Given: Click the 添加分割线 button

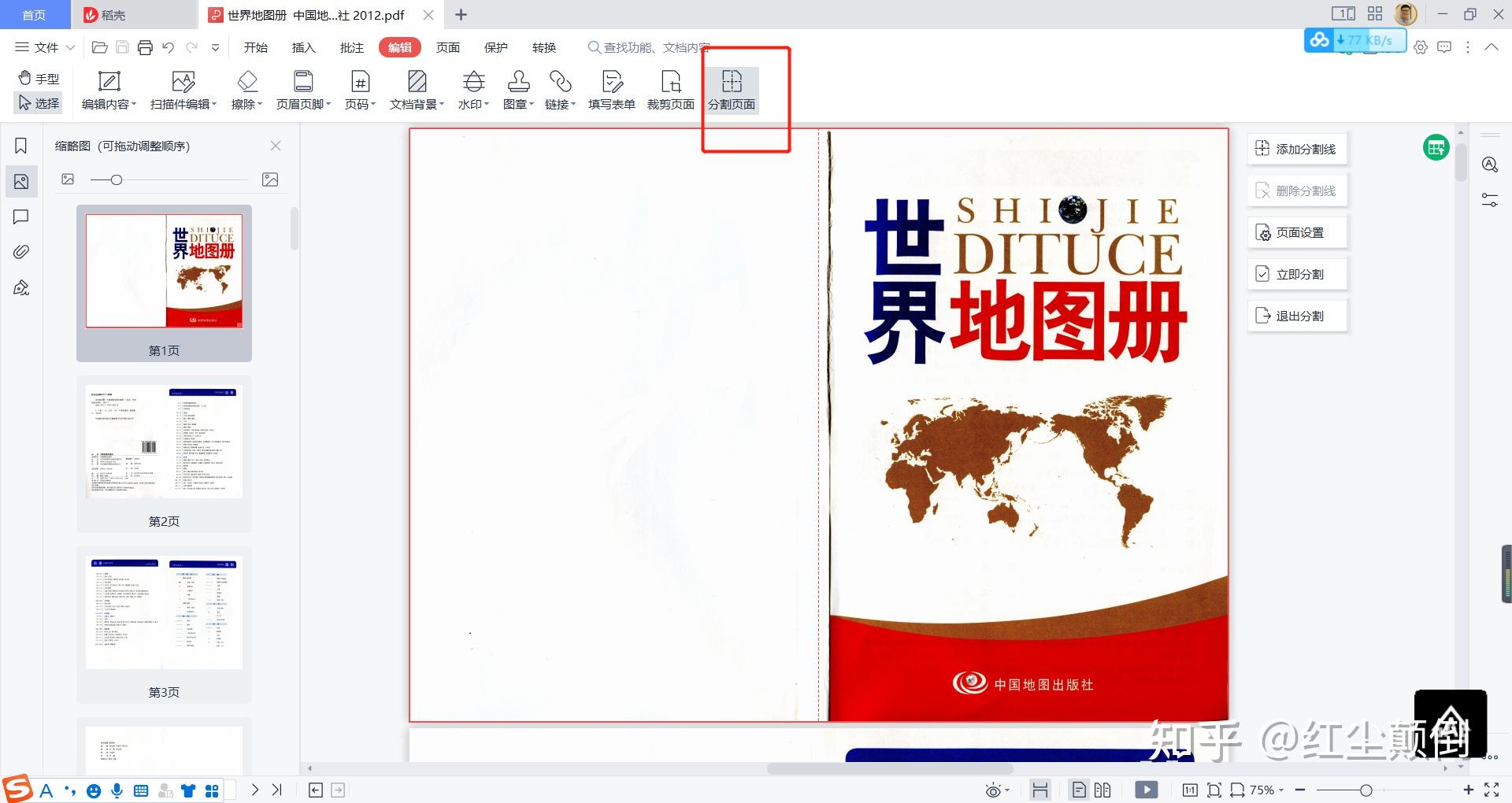Looking at the screenshot, I should (x=1297, y=149).
